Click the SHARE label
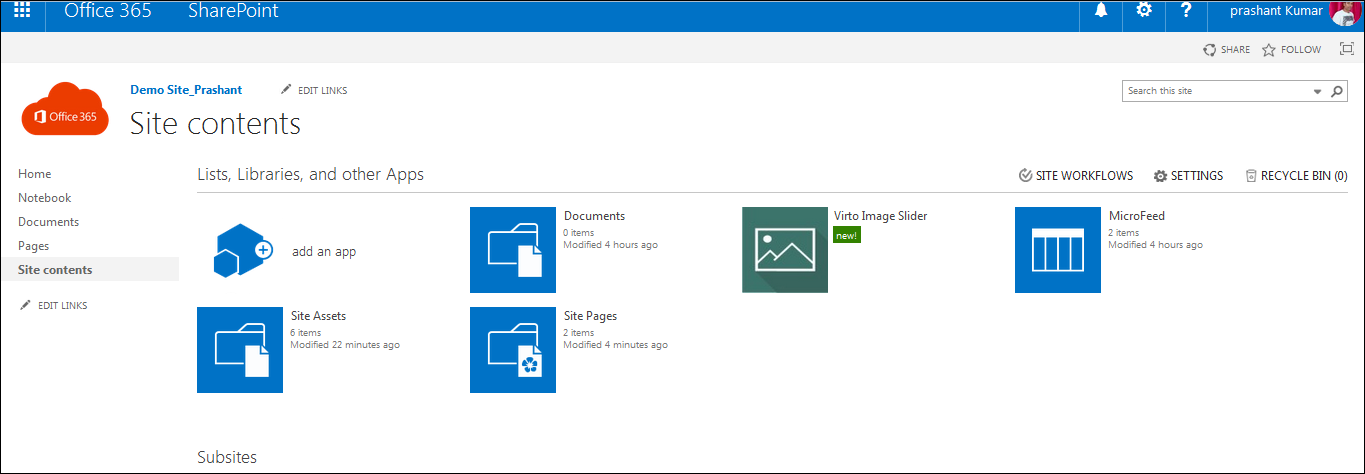Image resolution: width=1365 pixels, height=474 pixels. point(1235,50)
